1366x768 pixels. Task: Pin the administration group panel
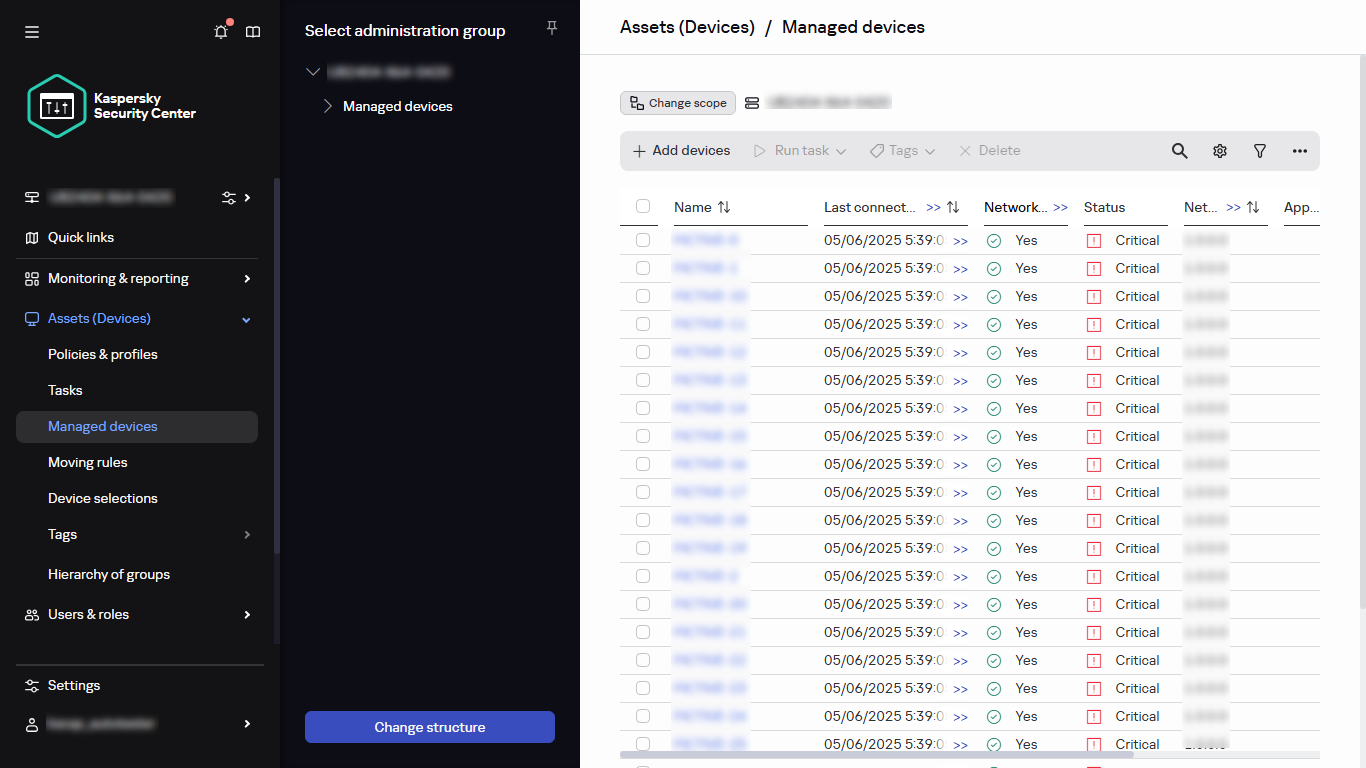[x=551, y=28]
